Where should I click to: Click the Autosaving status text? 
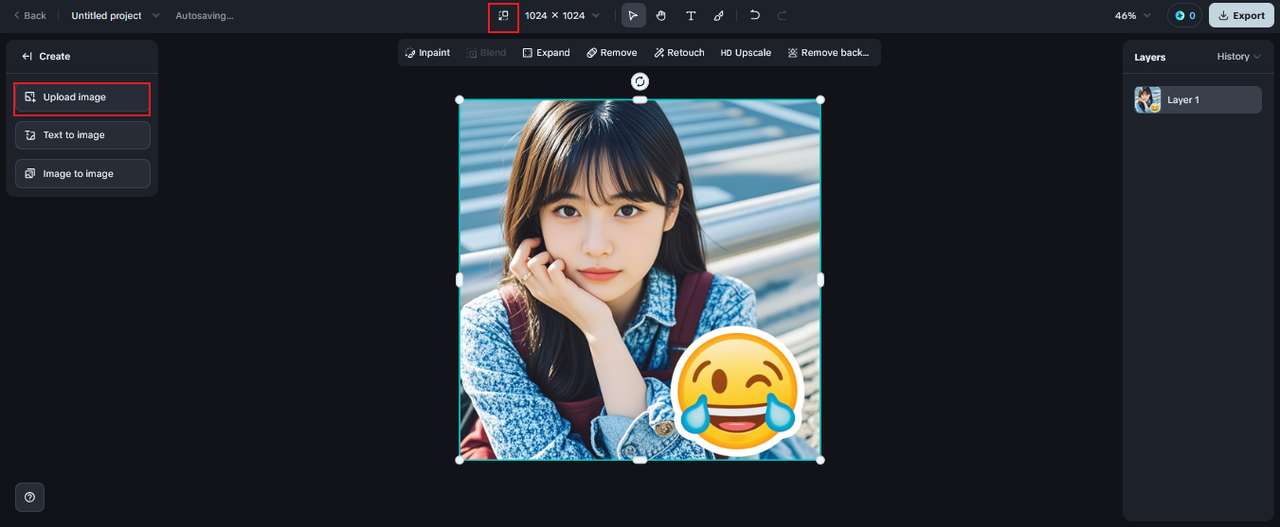pos(204,16)
